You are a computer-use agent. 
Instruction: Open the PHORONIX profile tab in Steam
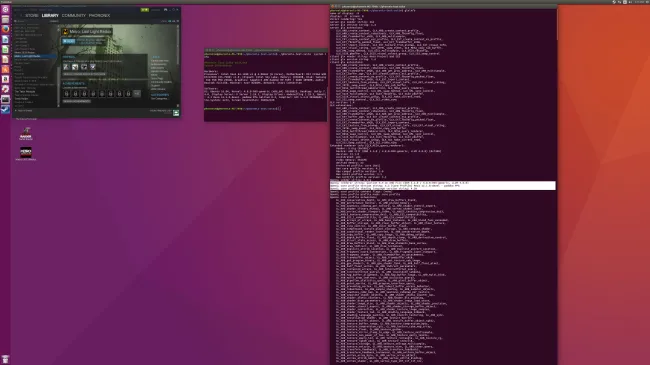tap(99, 16)
